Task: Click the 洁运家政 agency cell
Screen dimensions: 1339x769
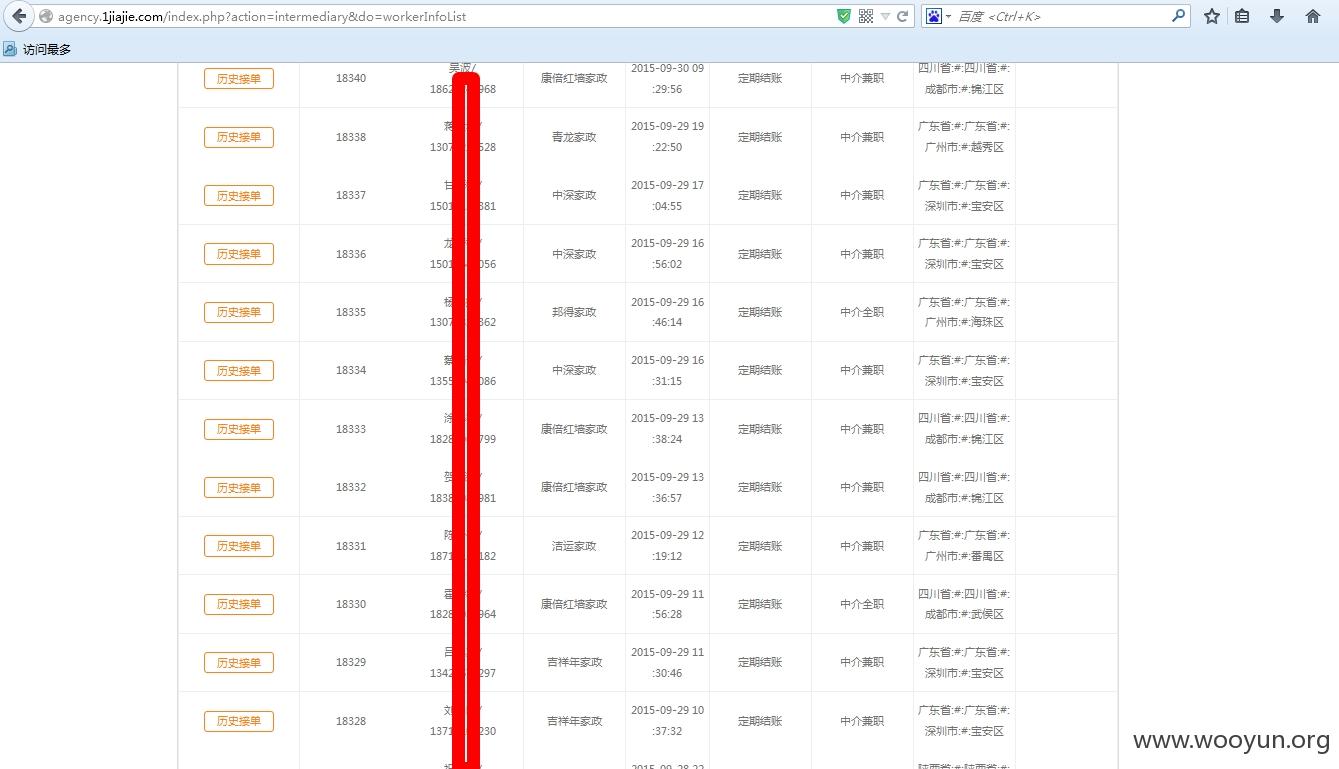Action: coord(574,546)
